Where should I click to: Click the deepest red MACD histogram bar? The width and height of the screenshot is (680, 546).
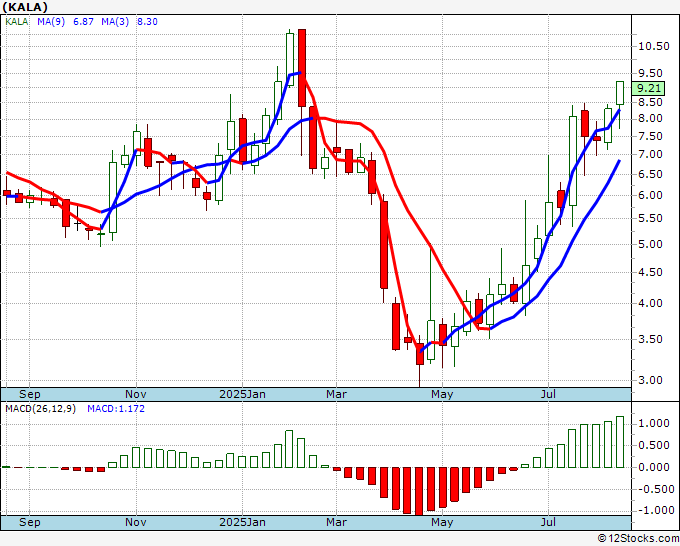pos(419,491)
